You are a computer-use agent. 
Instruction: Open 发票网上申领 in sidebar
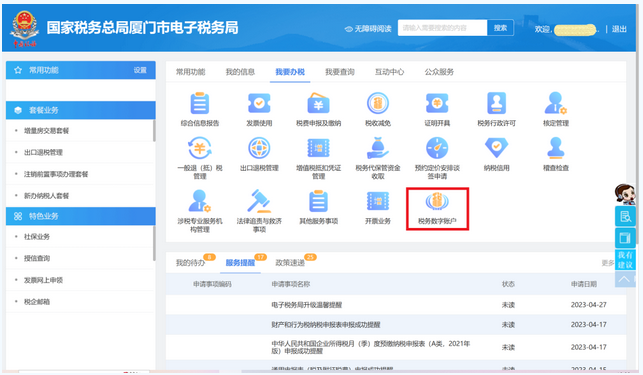coord(43,280)
